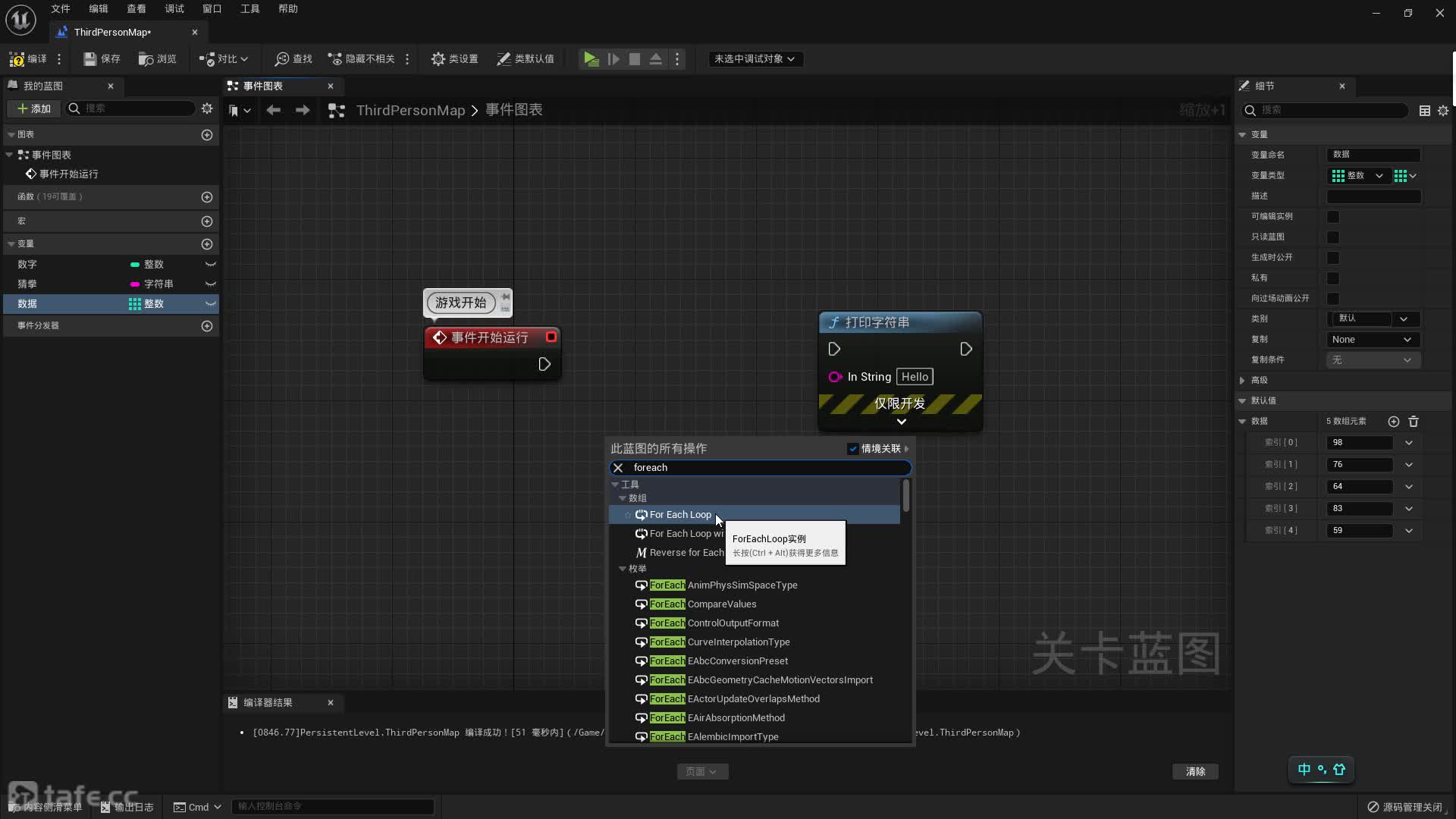This screenshot has height=819, width=1456.
Task: Add new variable with plus icon in 变量 row
Action: [x=207, y=244]
